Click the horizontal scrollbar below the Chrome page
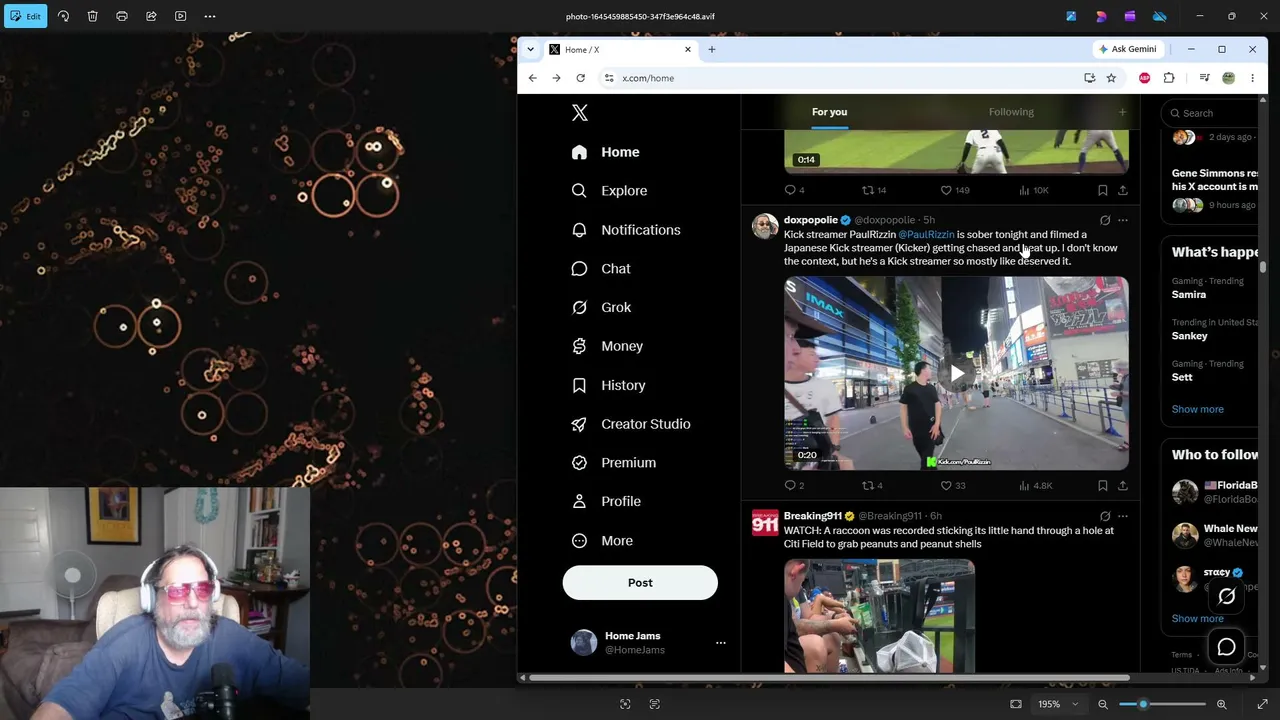1280x720 pixels. pos(830,678)
